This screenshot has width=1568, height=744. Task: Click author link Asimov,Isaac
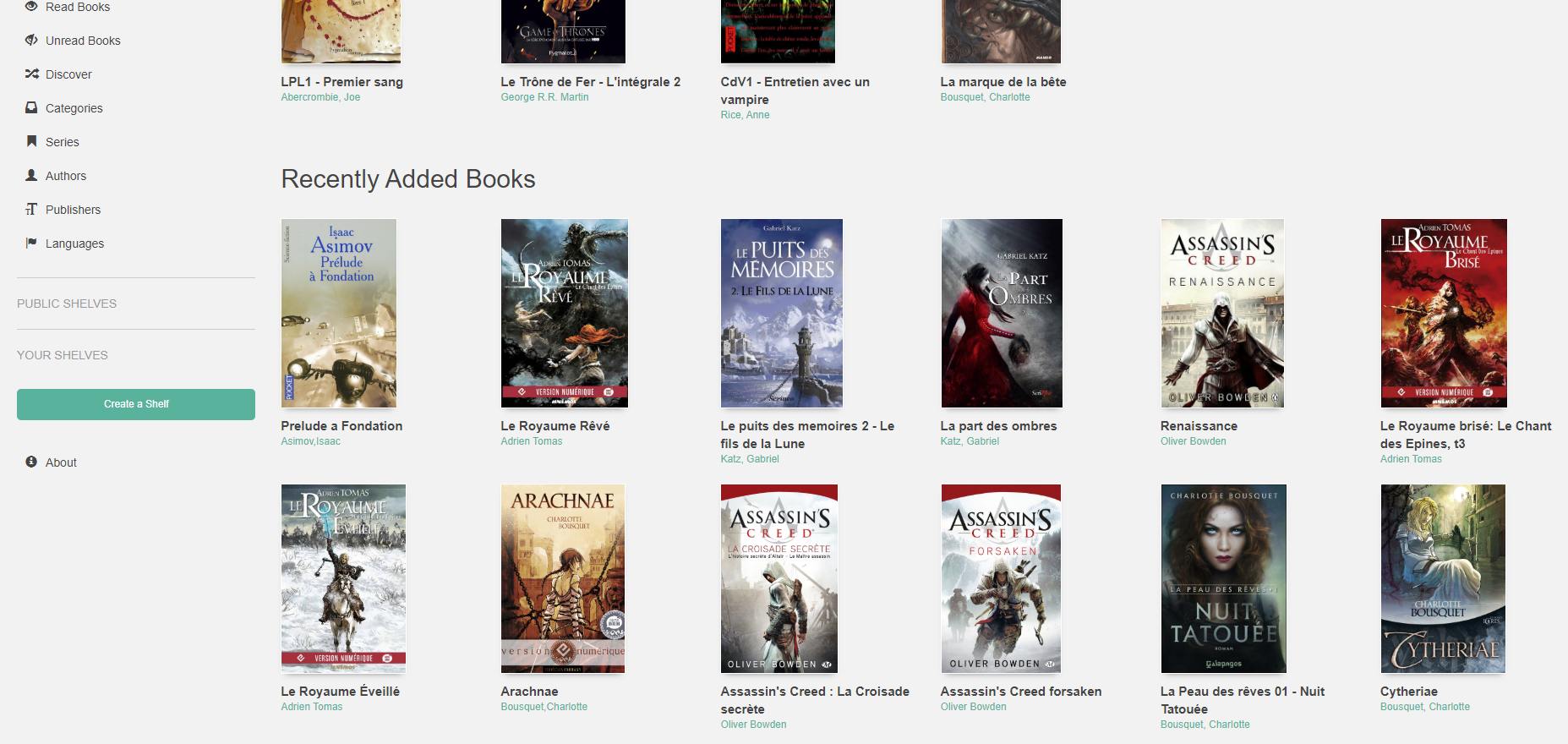tap(310, 441)
